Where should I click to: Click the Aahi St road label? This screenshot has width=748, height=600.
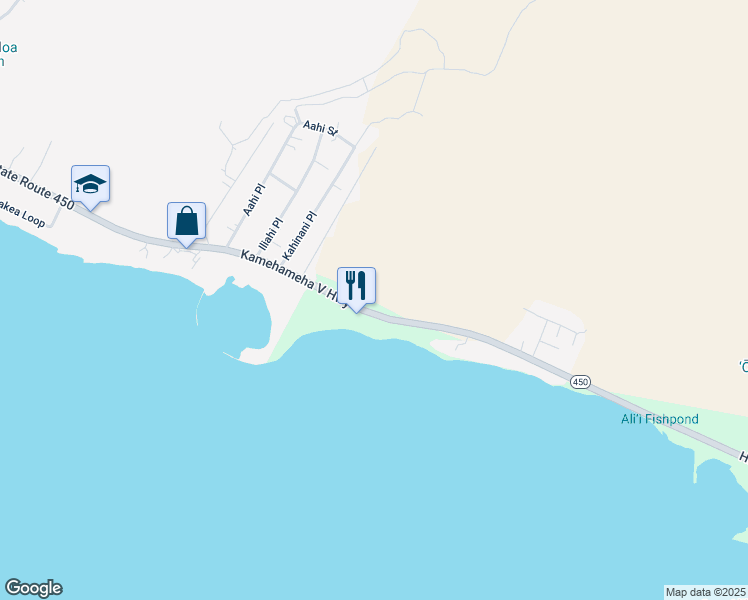[x=321, y=128]
